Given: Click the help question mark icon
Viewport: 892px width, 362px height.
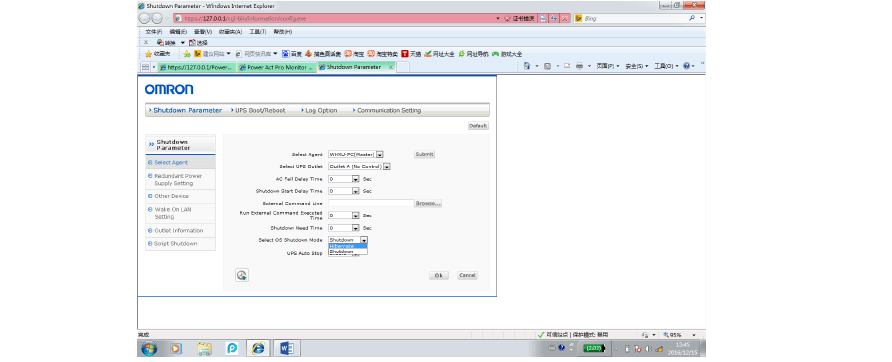Looking at the screenshot, I should (685, 66).
